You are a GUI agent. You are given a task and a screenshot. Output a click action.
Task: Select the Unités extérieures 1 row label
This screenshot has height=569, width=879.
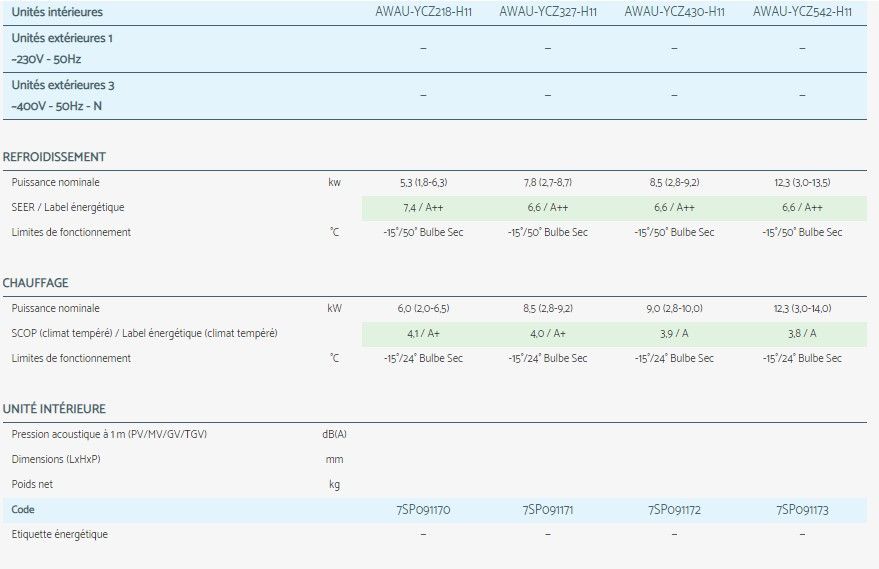pyautogui.click(x=62, y=37)
